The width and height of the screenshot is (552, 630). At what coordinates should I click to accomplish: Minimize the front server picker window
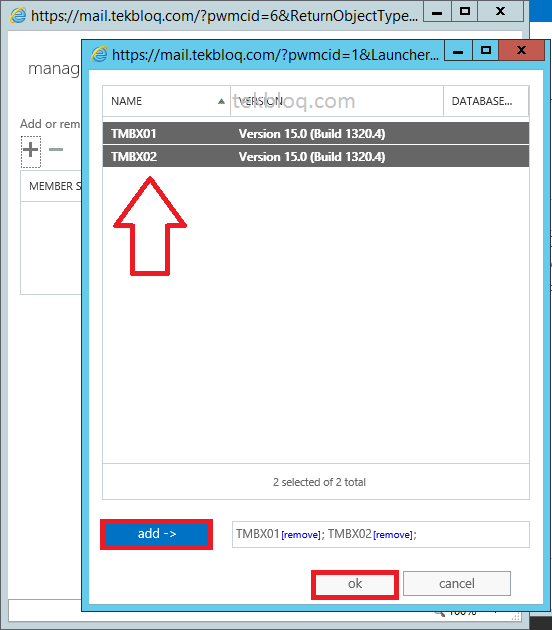(458, 51)
